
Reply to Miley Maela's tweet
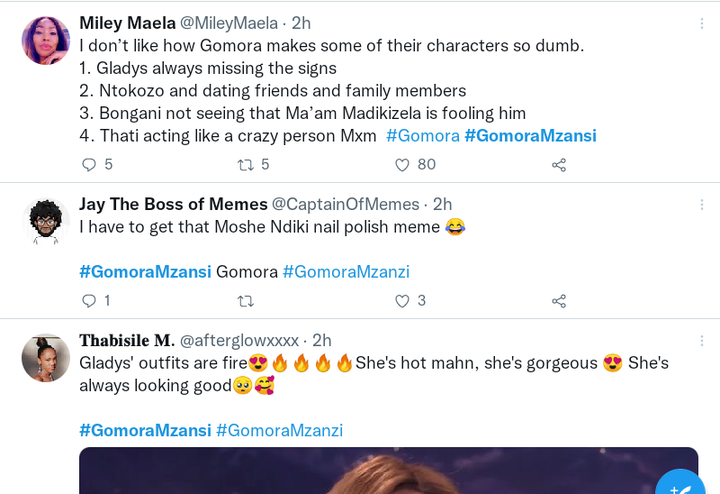89,164
